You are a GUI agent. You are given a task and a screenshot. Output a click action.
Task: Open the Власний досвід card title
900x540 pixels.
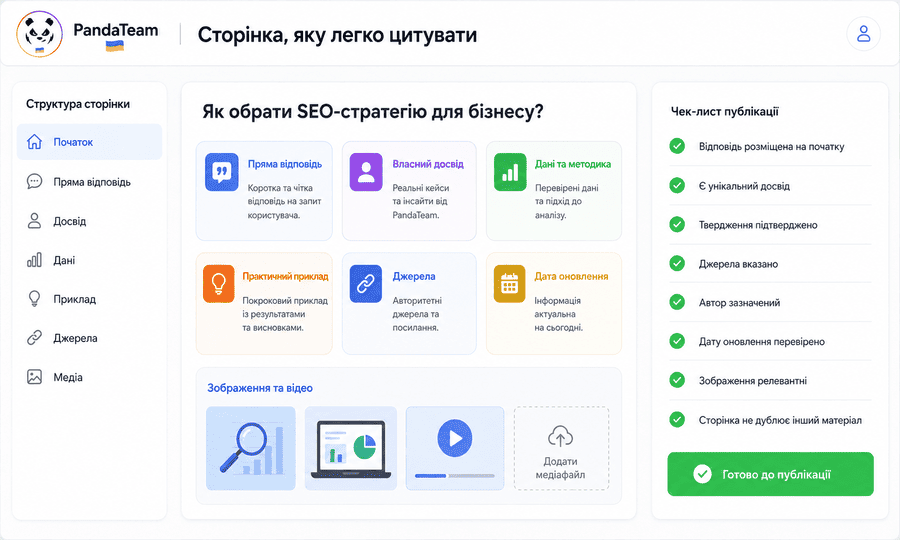pyautogui.click(x=428, y=164)
